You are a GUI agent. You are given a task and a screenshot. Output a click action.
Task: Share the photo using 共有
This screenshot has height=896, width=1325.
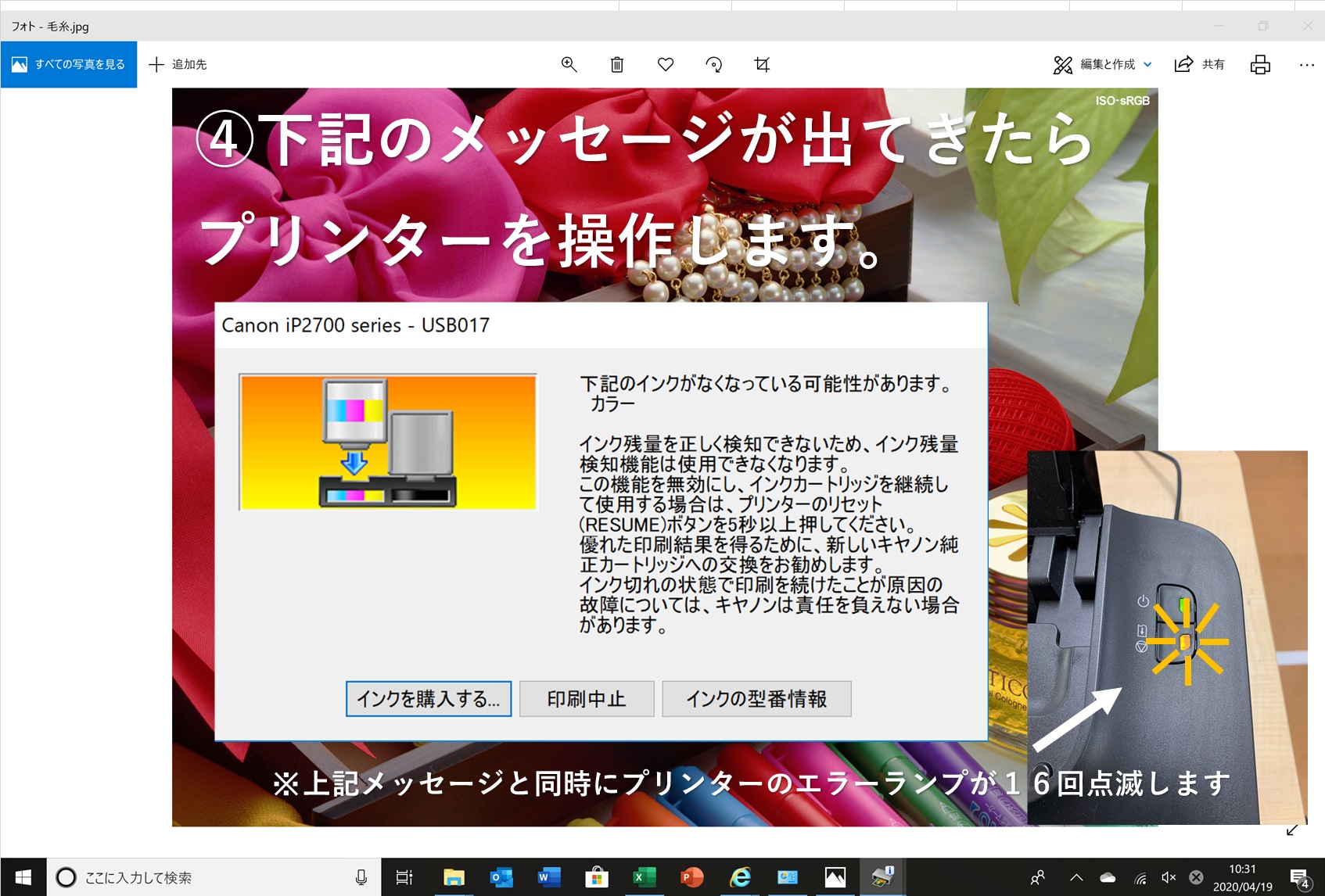pos(1200,65)
